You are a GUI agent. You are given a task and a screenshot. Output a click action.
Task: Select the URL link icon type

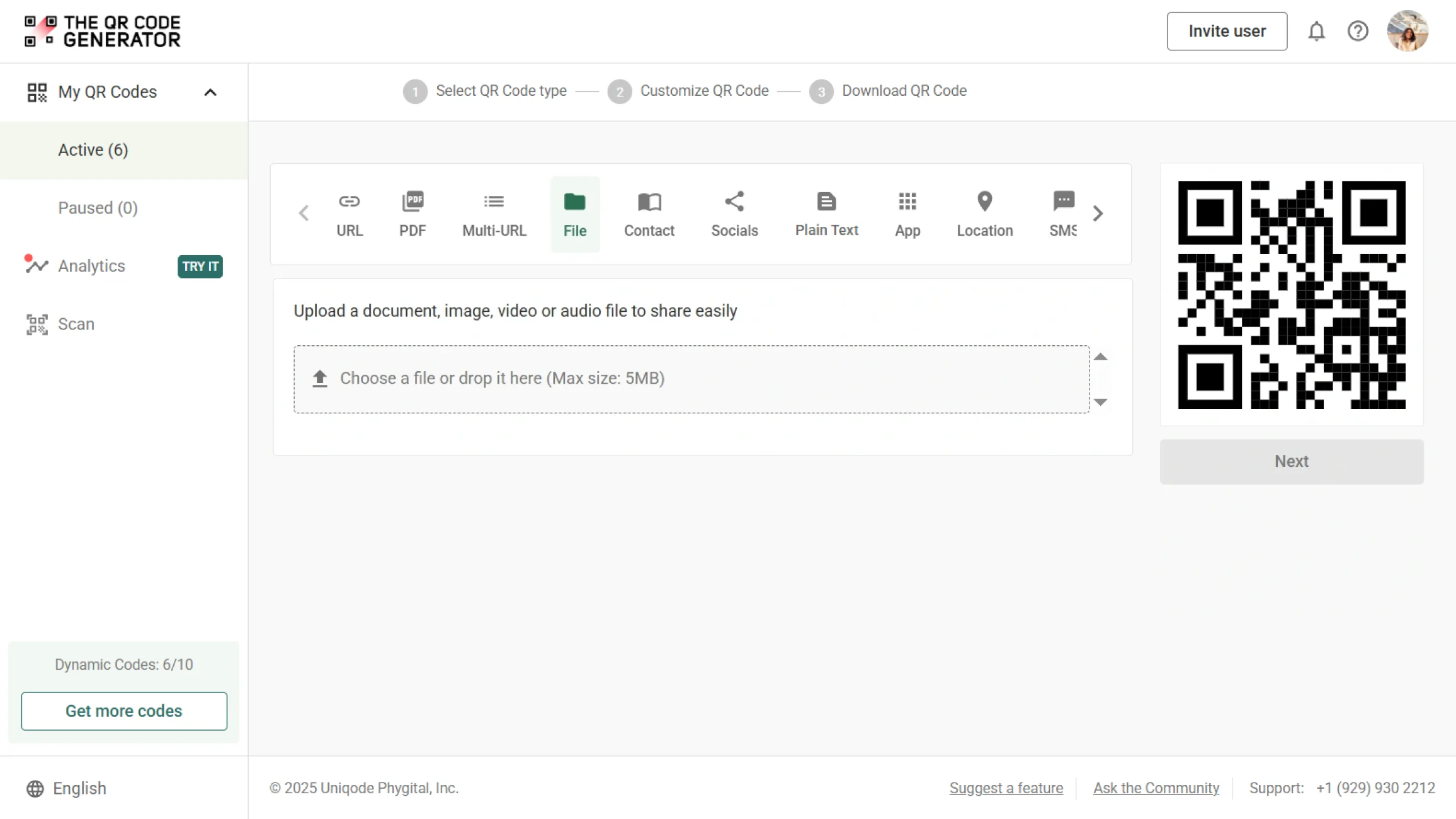coord(349,214)
